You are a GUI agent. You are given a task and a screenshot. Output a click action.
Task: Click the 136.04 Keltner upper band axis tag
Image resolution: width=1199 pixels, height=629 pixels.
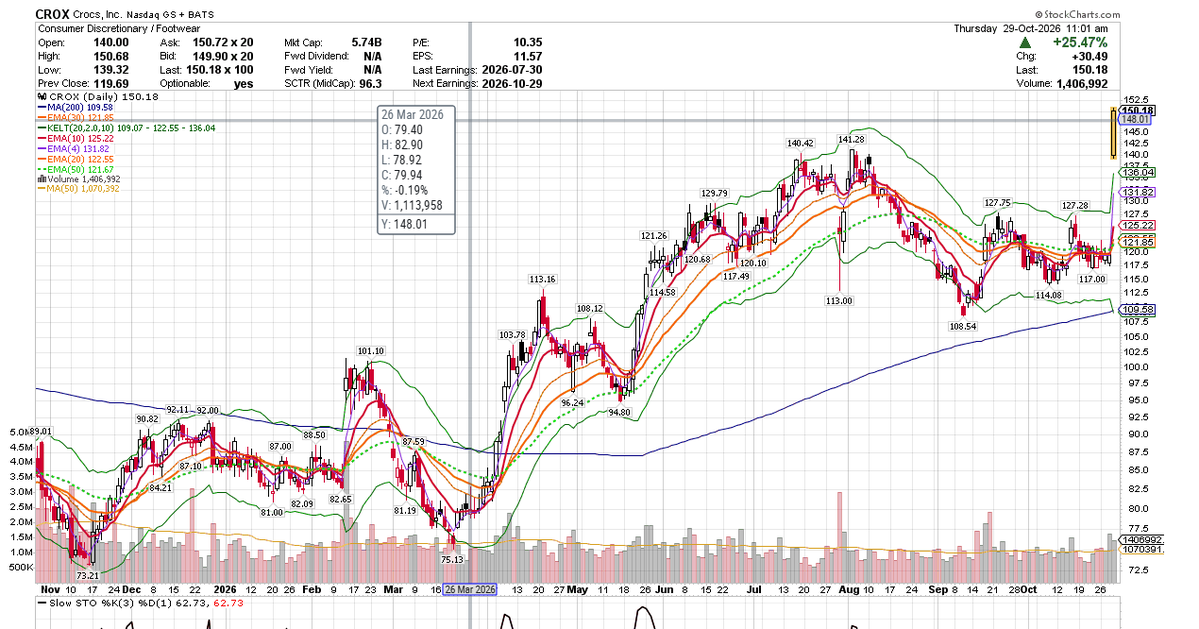(1138, 173)
